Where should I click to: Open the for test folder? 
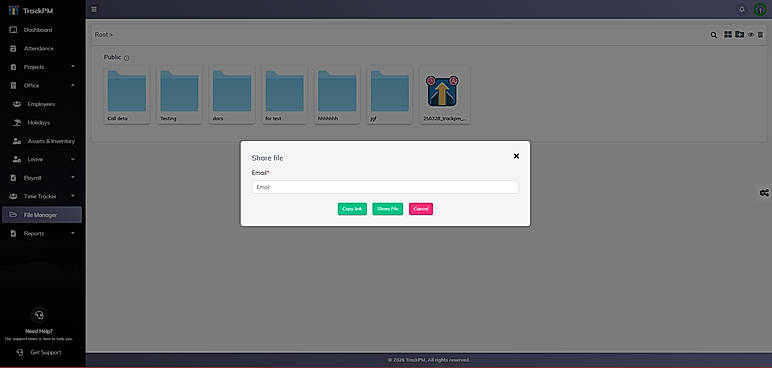(x=285, y=95)
